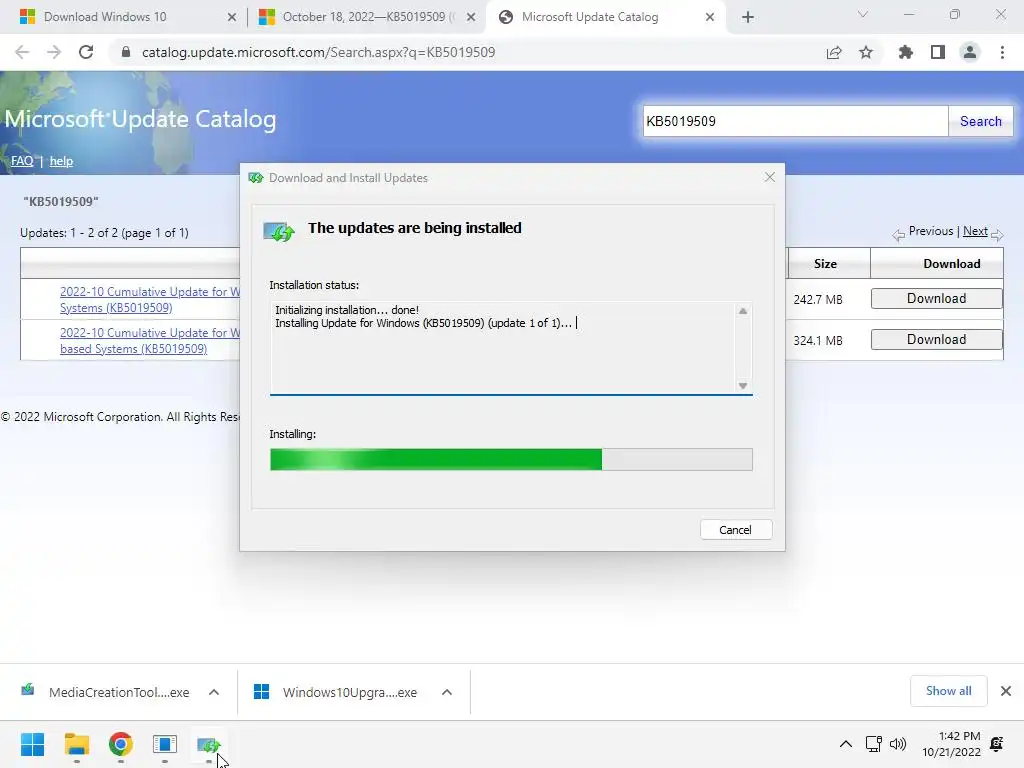The height and width of the screenshot is (768, 1024).
Task: Open the Chrome profile avatar icon
Action: coord(970,52)
